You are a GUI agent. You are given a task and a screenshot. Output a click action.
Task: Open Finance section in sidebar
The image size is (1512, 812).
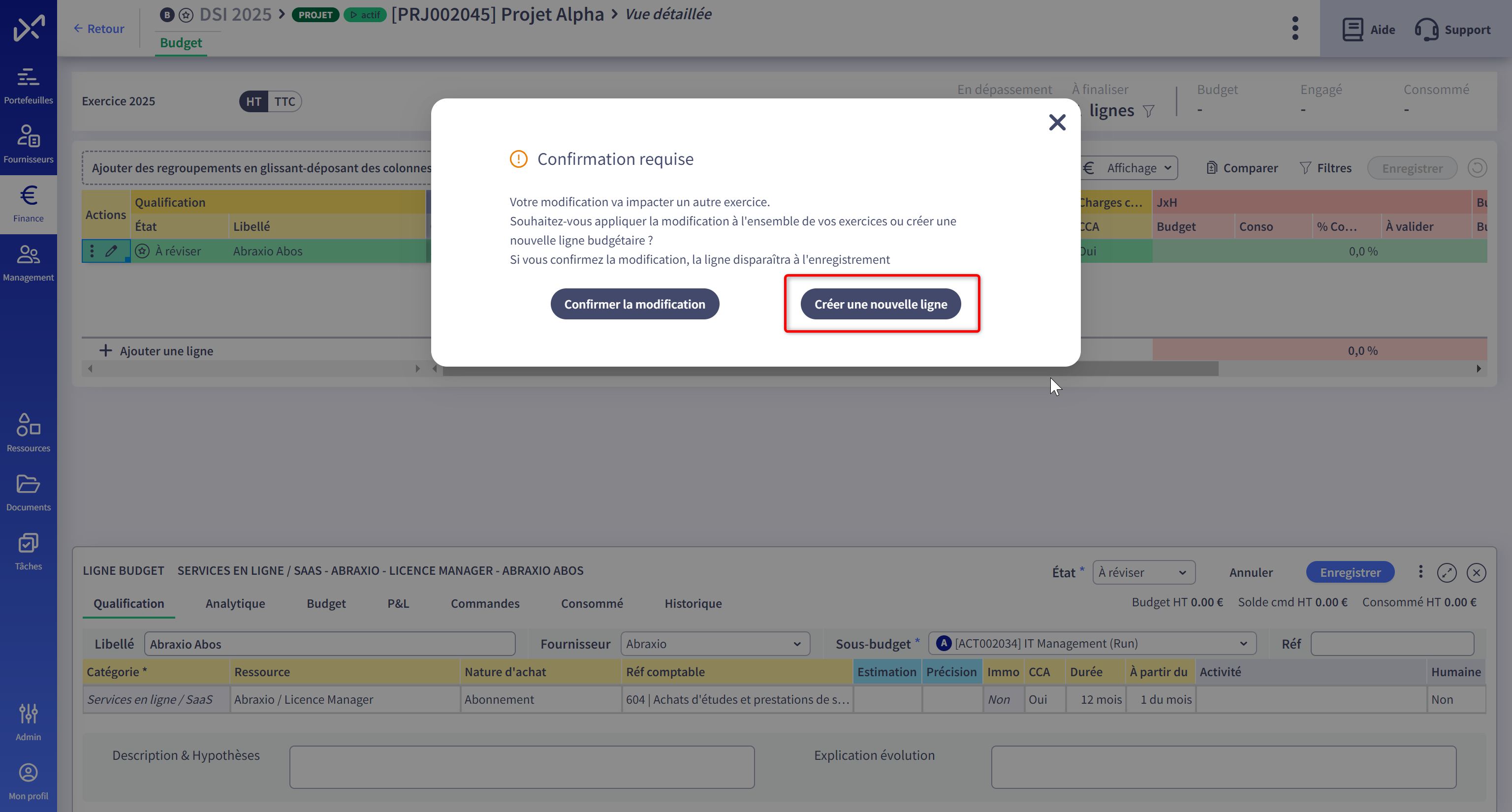pos(28,204)
